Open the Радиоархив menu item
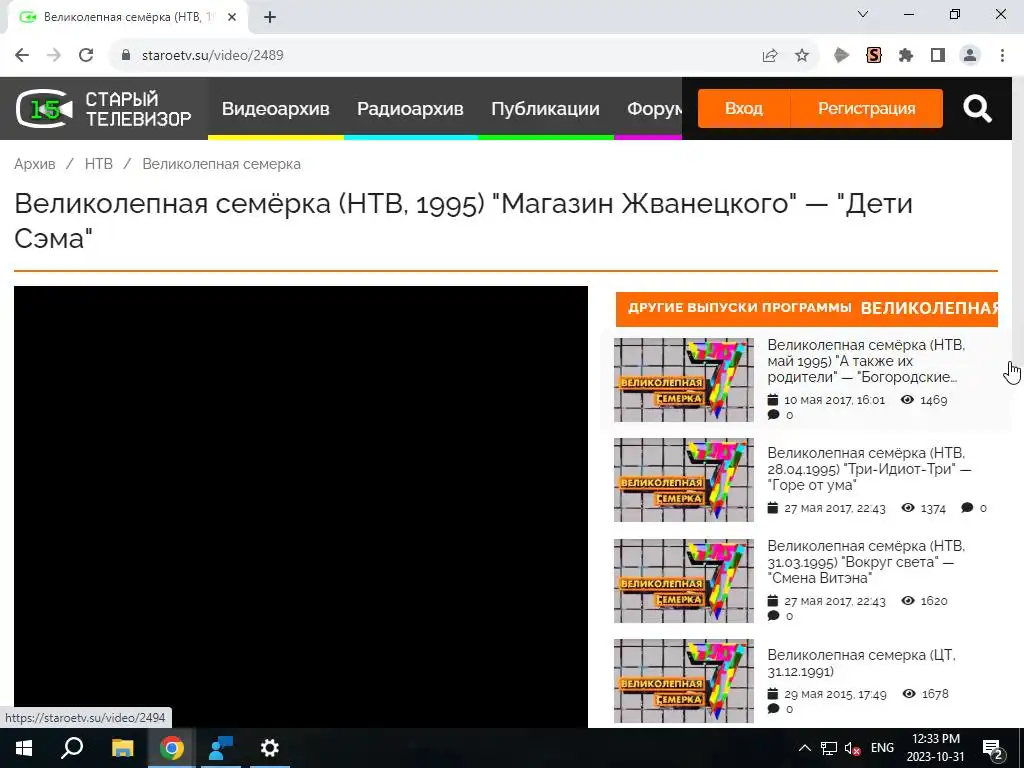The width and height of the screenshot is (1024, 768). (410, 108)
